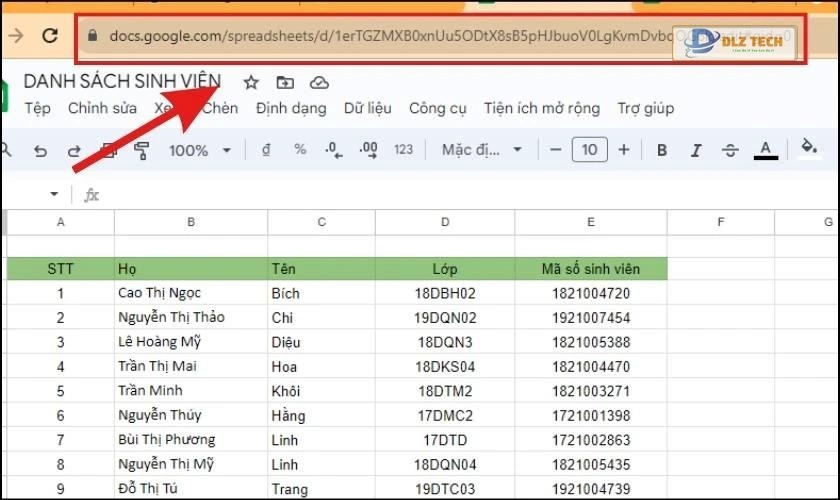Click the move-to-folder icon
The width and height of the screenshot is (840, 500).
pyautogui.click(x=285, y=83)
